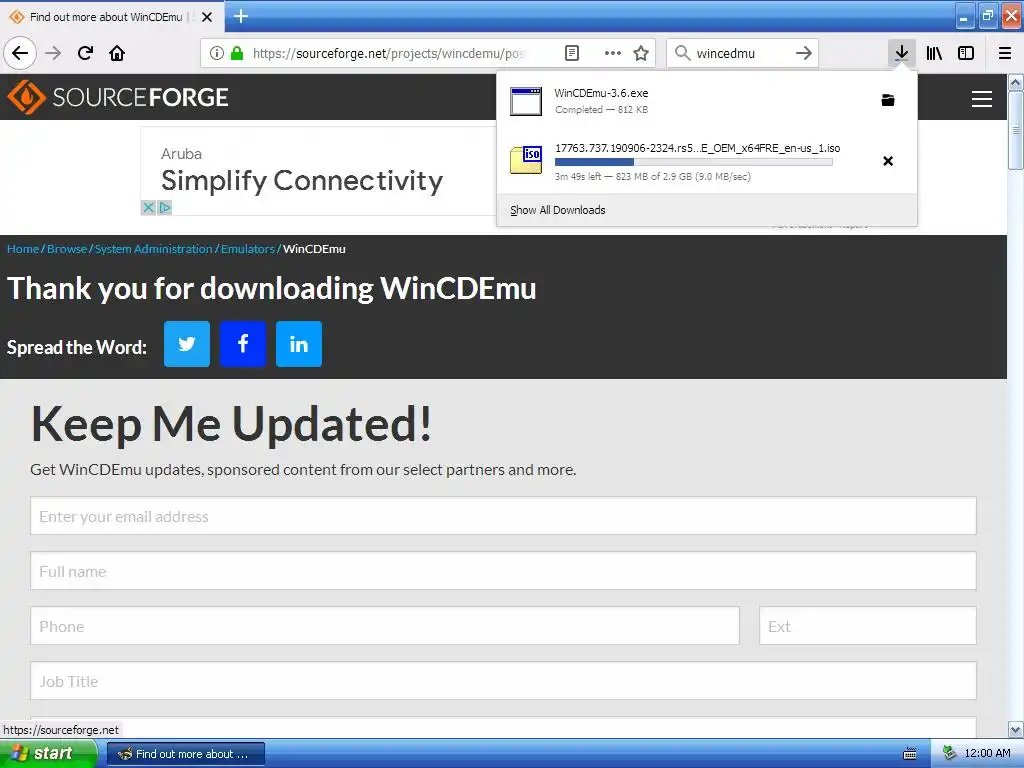The height and width of the screenshot is (768, 1024).
Task: Open System Administration breadcrumb link
Action: [153, 249]
